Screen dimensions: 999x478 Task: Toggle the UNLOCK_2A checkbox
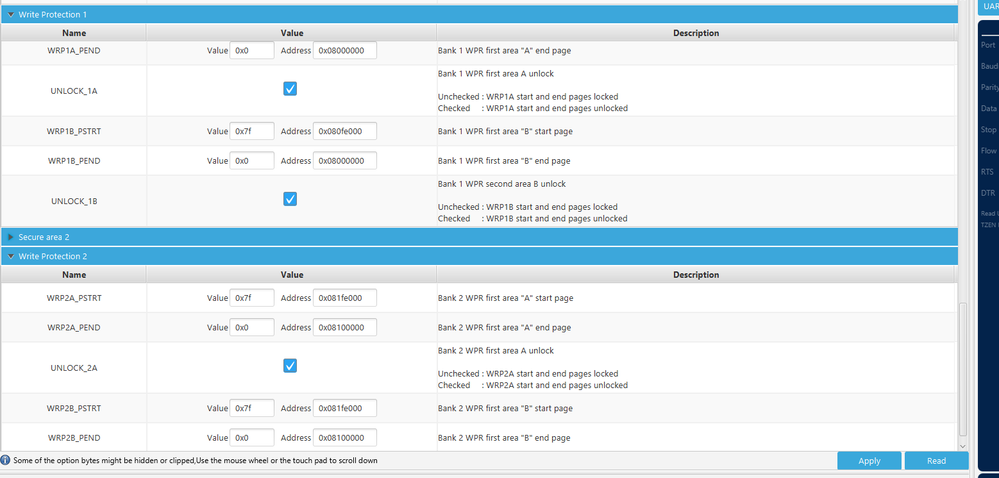(x=290, y=366)
